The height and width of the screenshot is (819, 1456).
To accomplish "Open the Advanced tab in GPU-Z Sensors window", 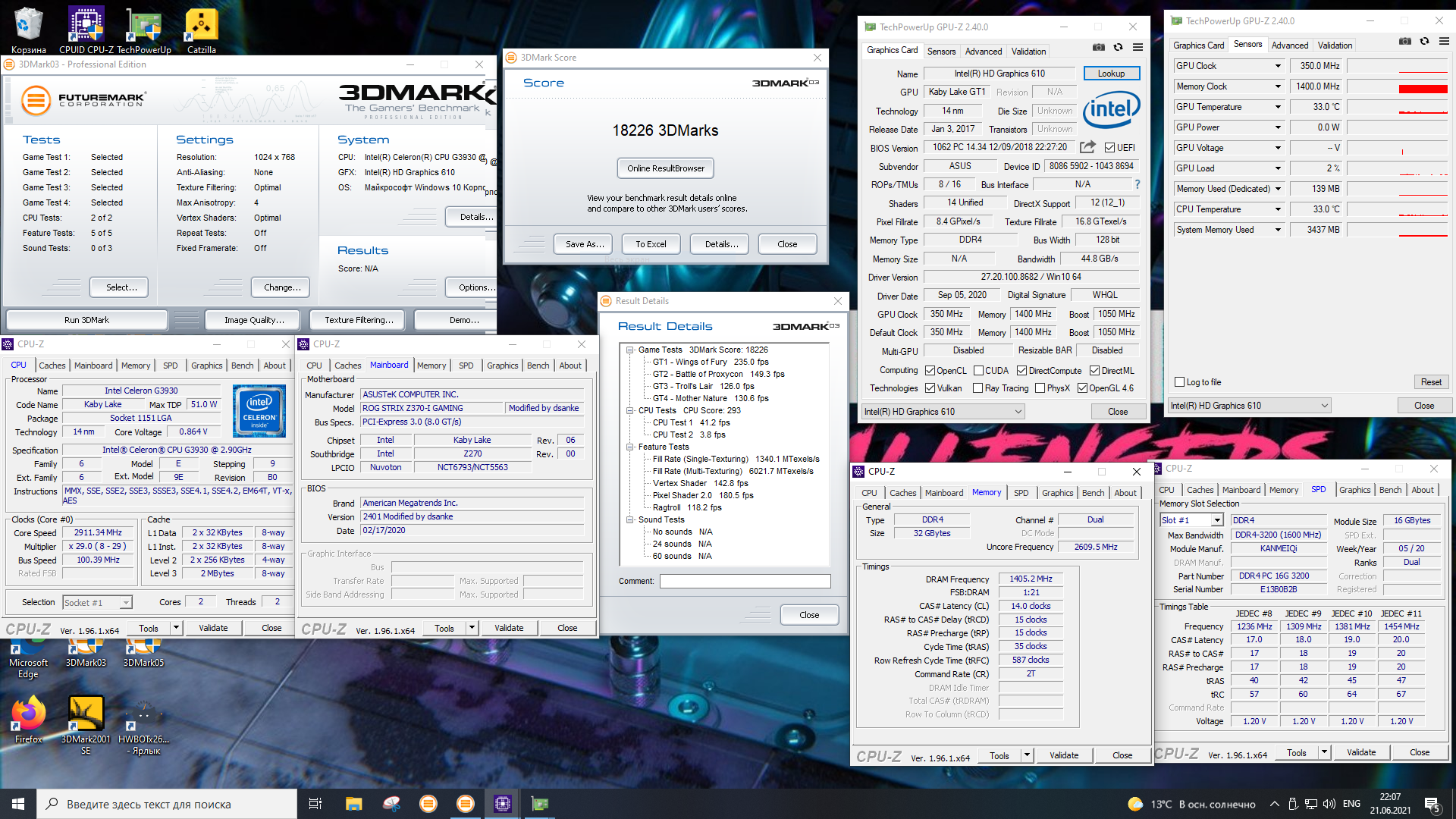I will pyautogui.click(x=1289, y=45).
